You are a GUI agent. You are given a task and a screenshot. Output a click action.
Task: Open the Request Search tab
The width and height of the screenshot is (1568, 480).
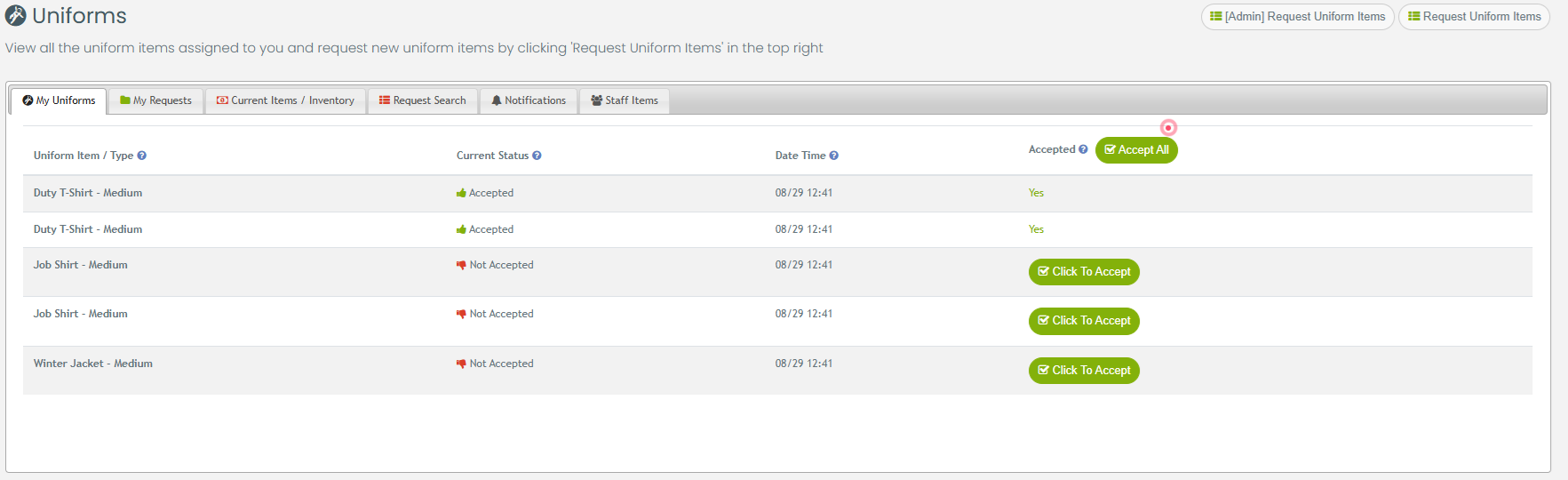click(x=423, y=100)
